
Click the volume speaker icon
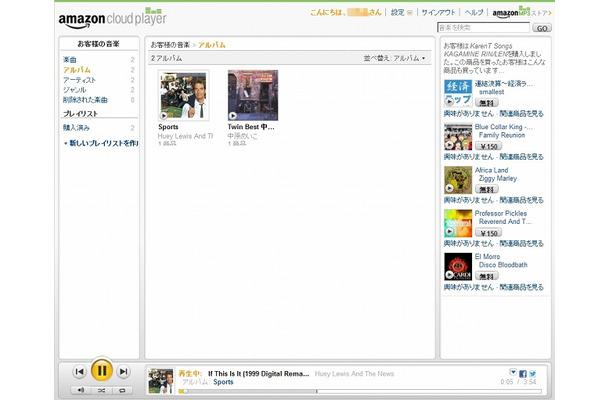81,390
